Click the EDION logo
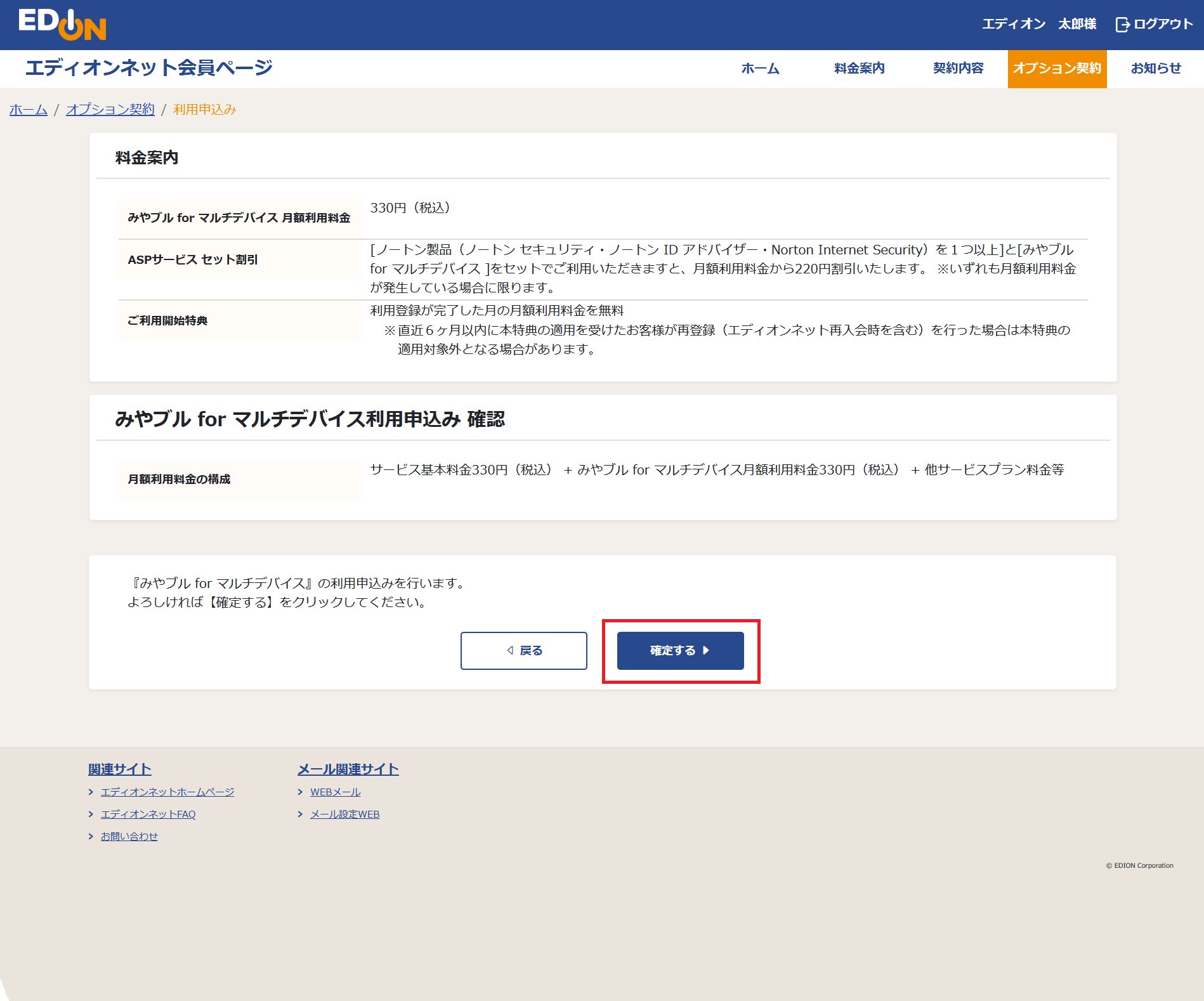Screen dimensions: 1204x1001 click(62, 24)
